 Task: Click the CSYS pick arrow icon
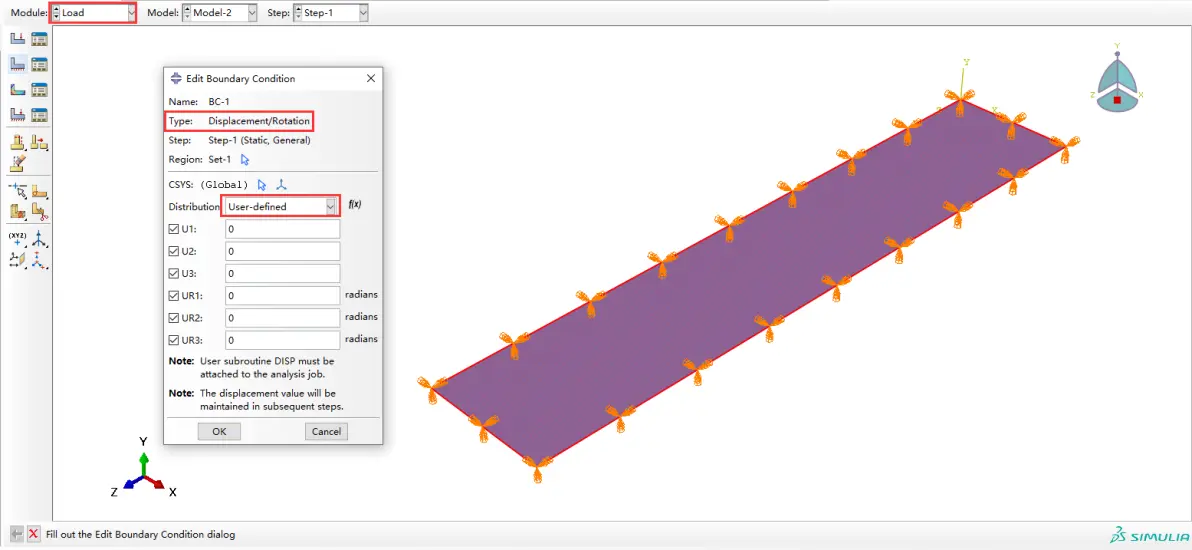[262, 184]
